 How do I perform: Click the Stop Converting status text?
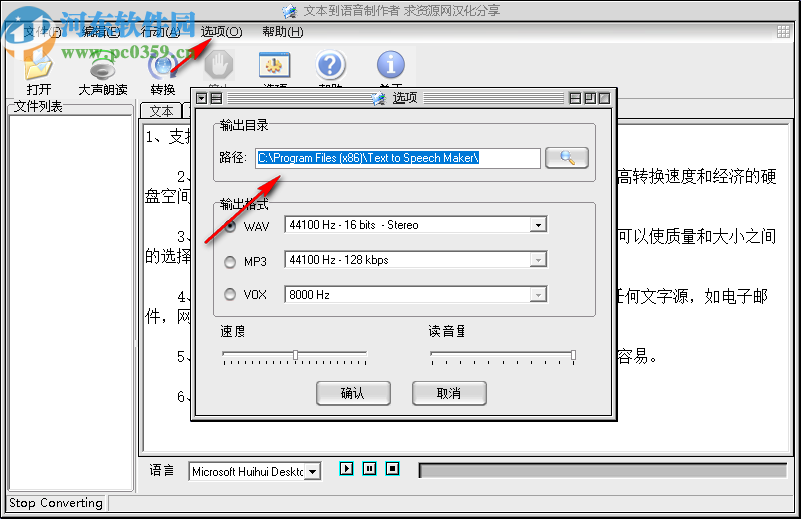tap(56, 503)
